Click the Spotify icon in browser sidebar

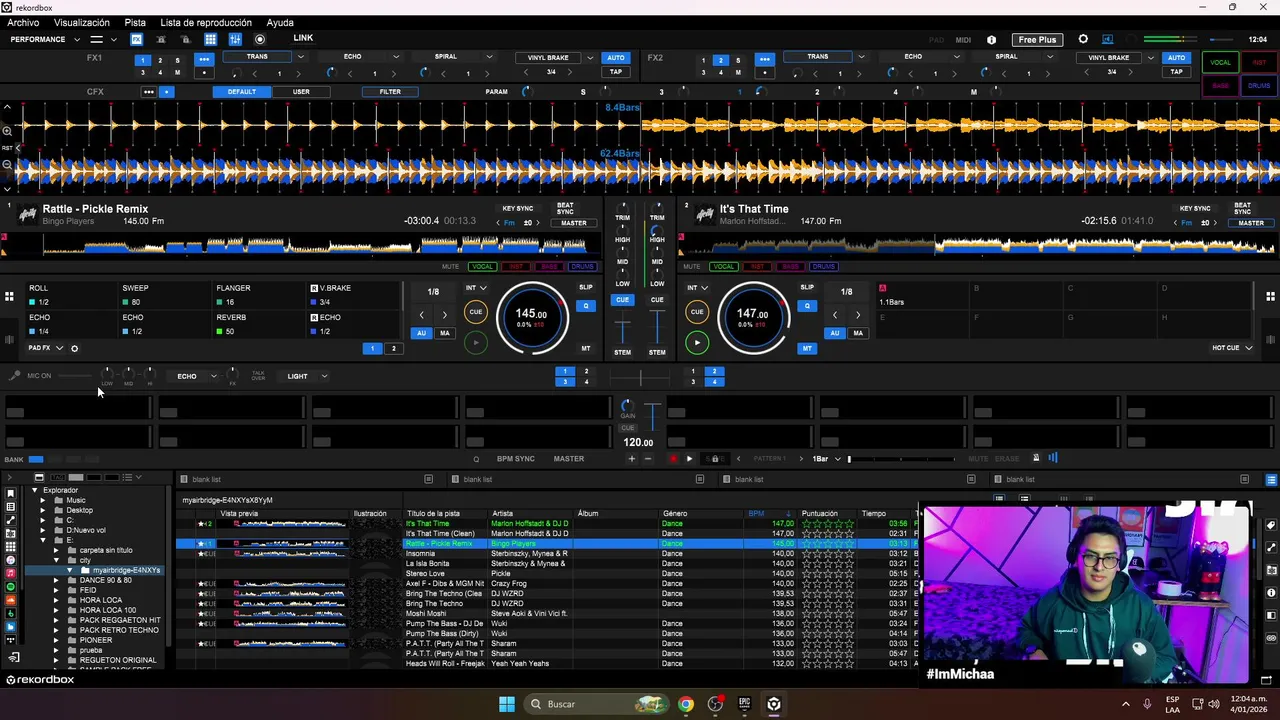point(11,587)
